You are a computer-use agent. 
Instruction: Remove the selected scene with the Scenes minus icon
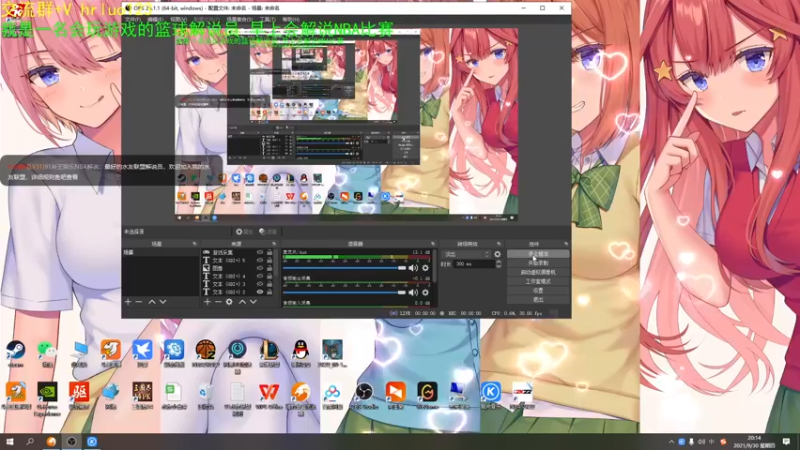pos(139,302)
